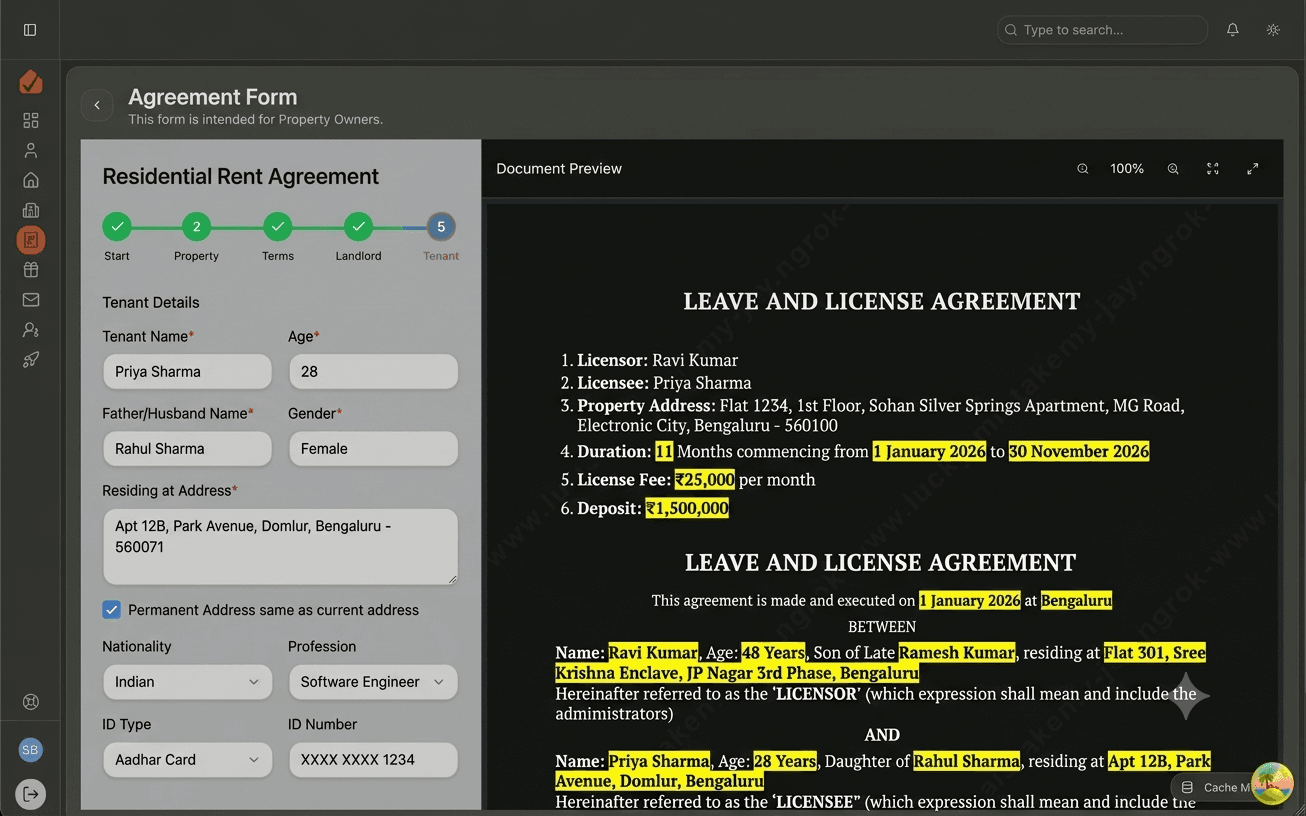
Task: Click the support lifebuoy icon in sidebar
Action: tap(31, 702)
